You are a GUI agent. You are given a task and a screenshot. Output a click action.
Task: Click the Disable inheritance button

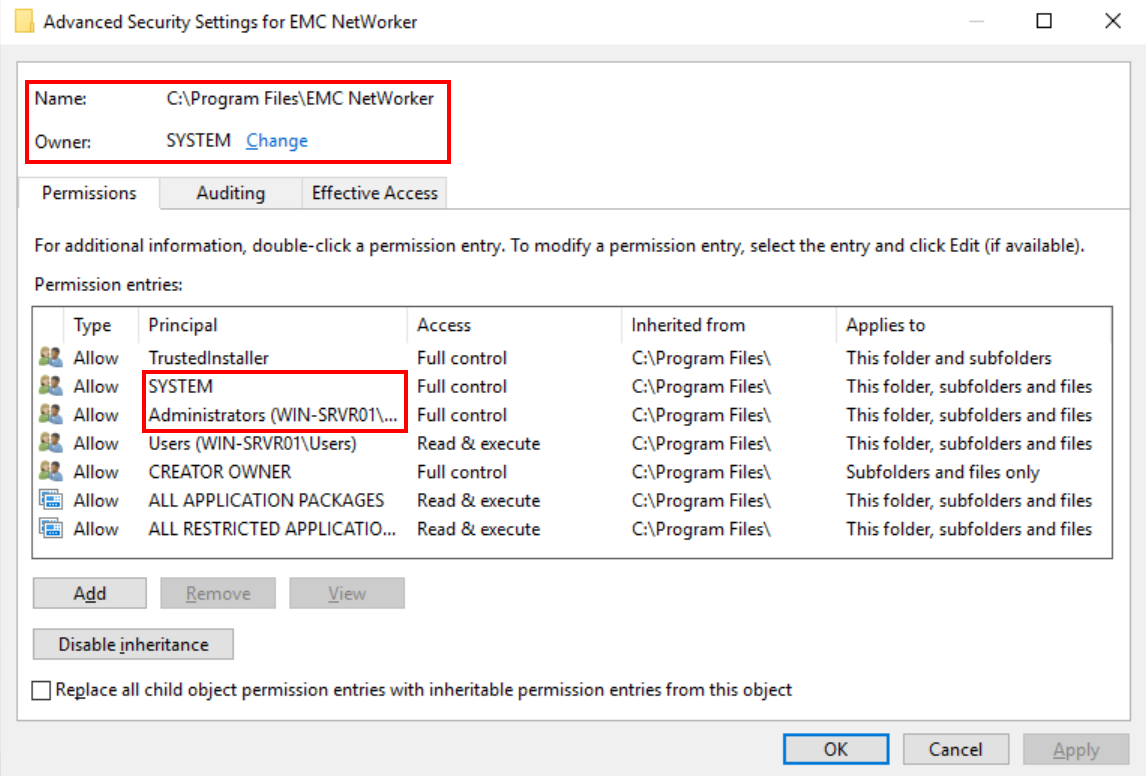tap(132, 643)
